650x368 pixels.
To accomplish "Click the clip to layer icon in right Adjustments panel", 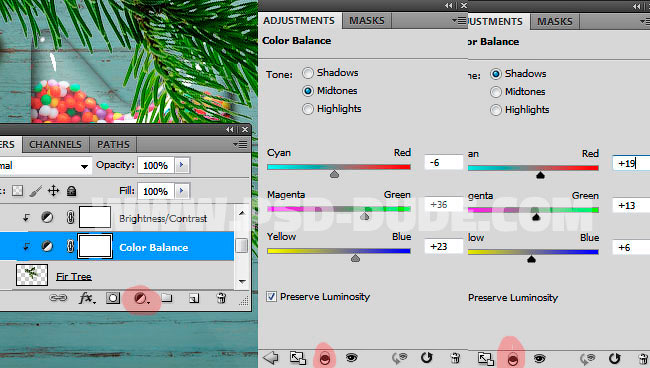I will pyautogui.click(x=513, y=359).
